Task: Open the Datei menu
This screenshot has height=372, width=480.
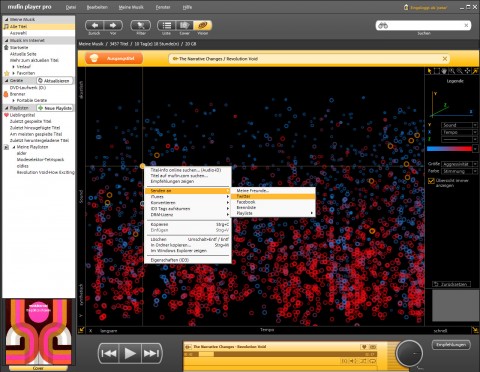Action: [x=71, y=7]
